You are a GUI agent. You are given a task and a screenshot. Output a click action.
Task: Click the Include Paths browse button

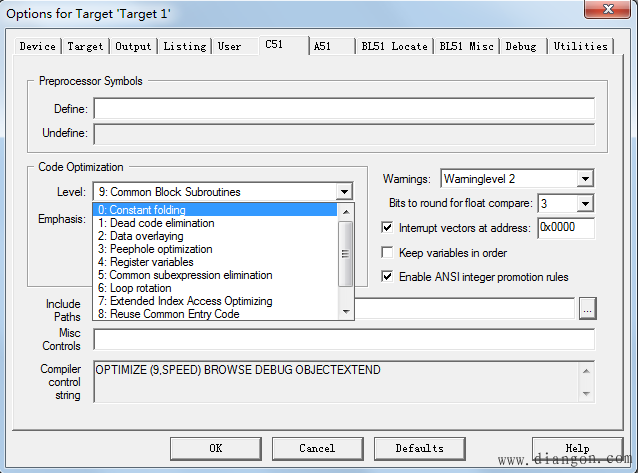[x=588, y=309]
